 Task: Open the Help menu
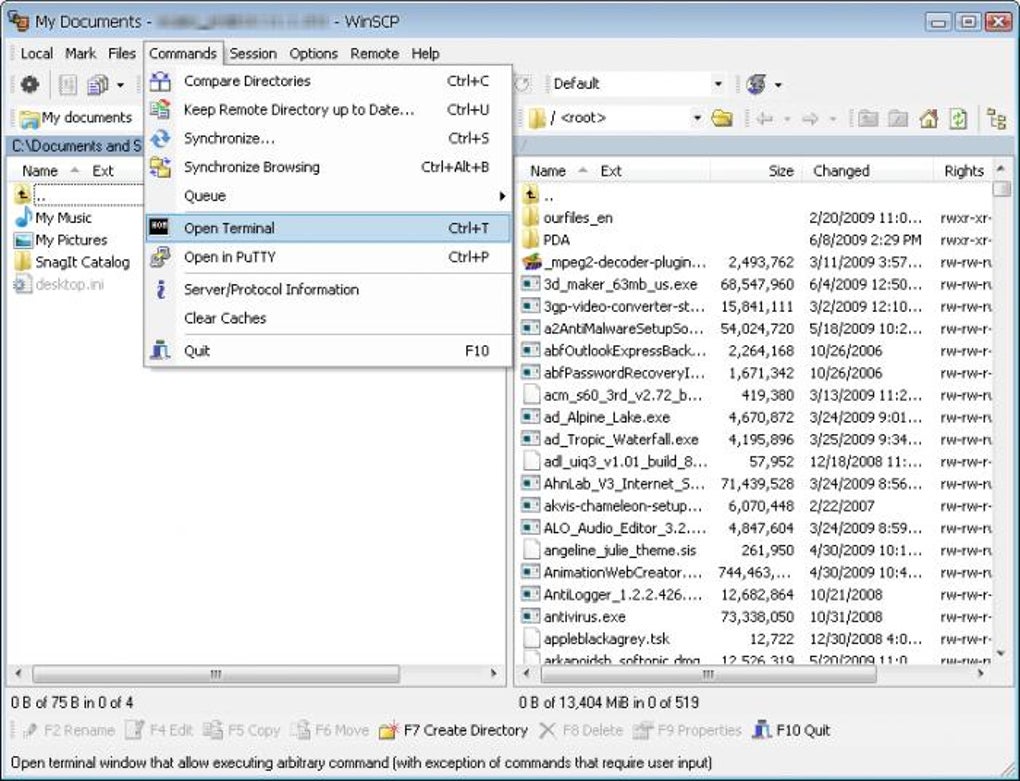(x=425, y=53)
